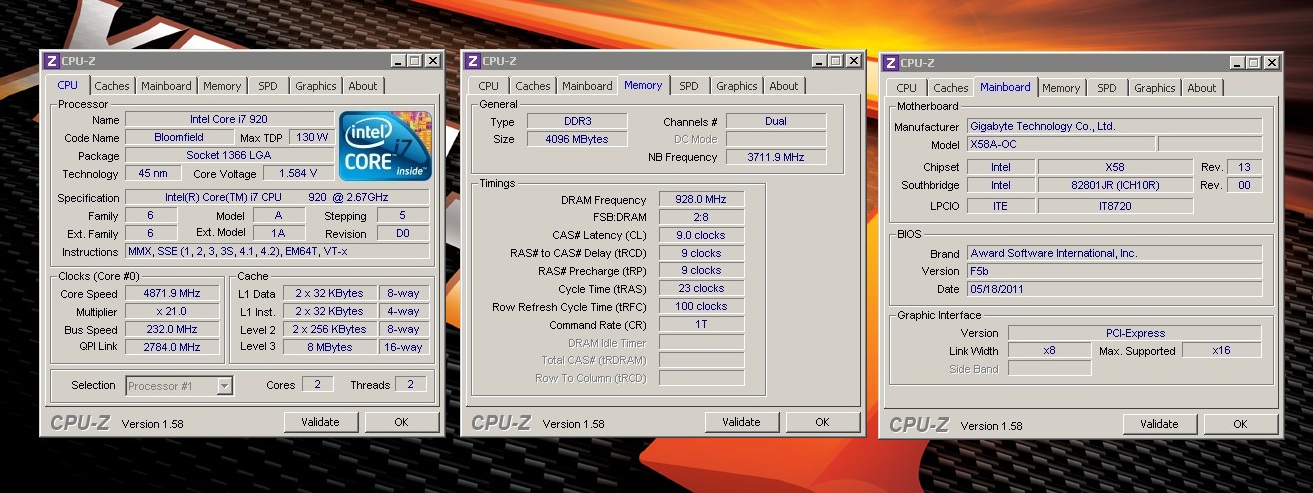Select SPD tab in middle Memory window
The width and height of the screenshot is (1313, 493).
click(689, 86)
